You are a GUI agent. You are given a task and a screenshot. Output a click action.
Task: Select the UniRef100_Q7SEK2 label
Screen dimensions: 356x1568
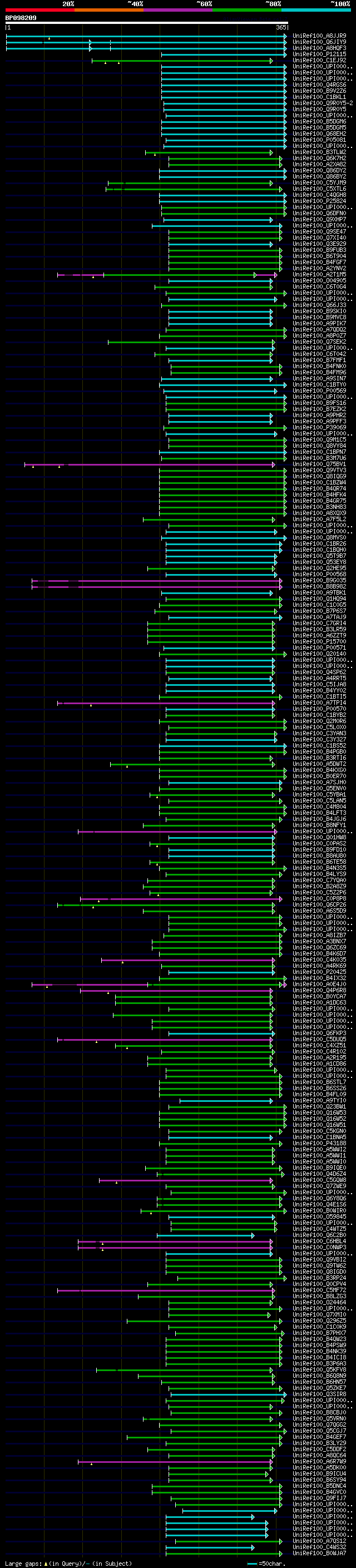(x=319, y=342)
